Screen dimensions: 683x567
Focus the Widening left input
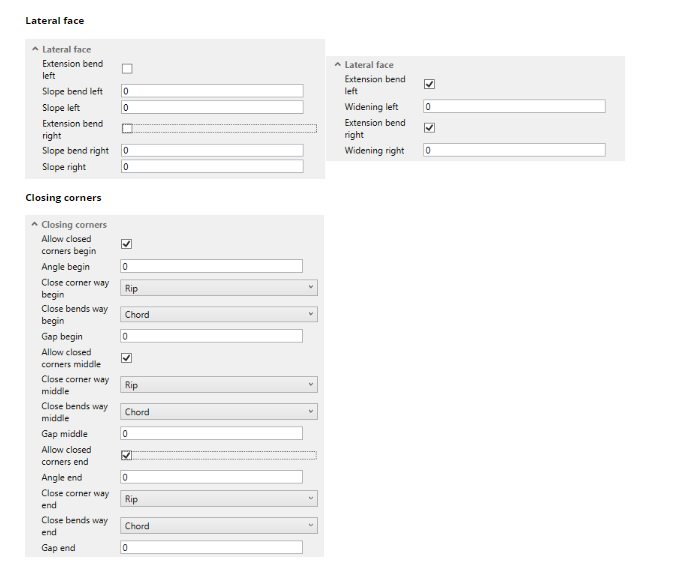click(514, 106)
